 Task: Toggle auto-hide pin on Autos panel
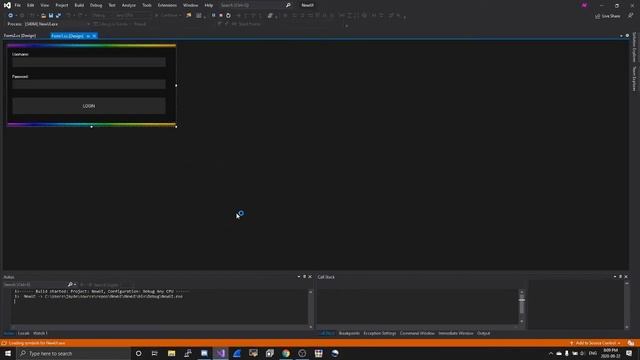[x=304, y=277]
